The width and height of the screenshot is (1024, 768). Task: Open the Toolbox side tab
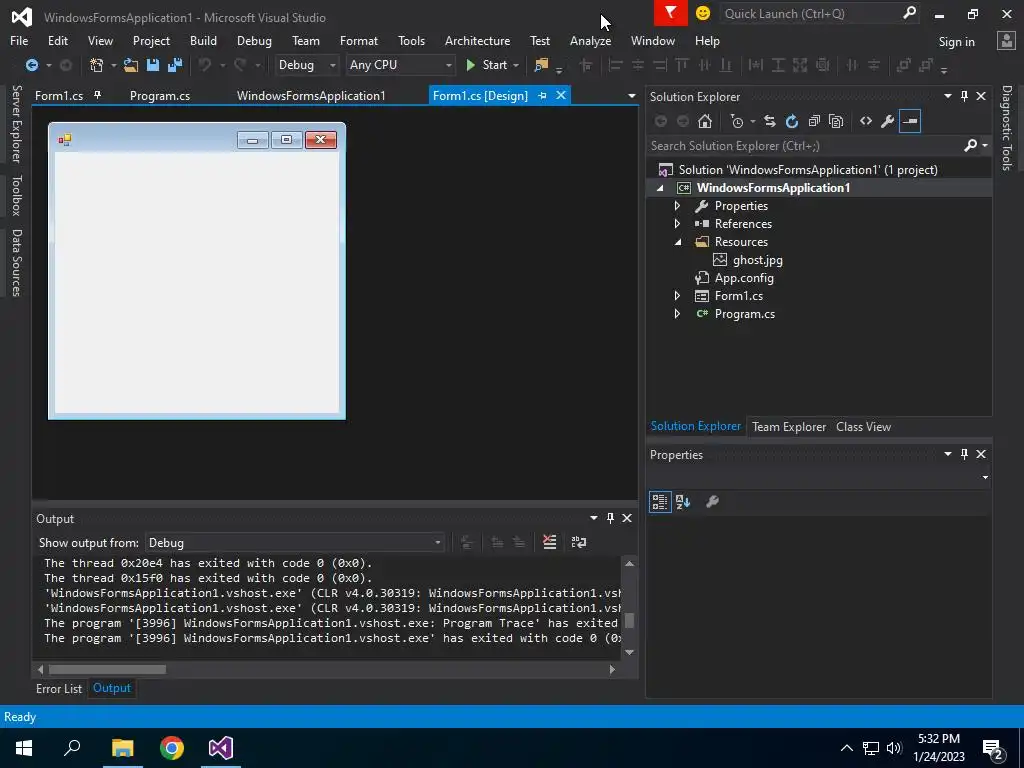[x=16, y=195]
